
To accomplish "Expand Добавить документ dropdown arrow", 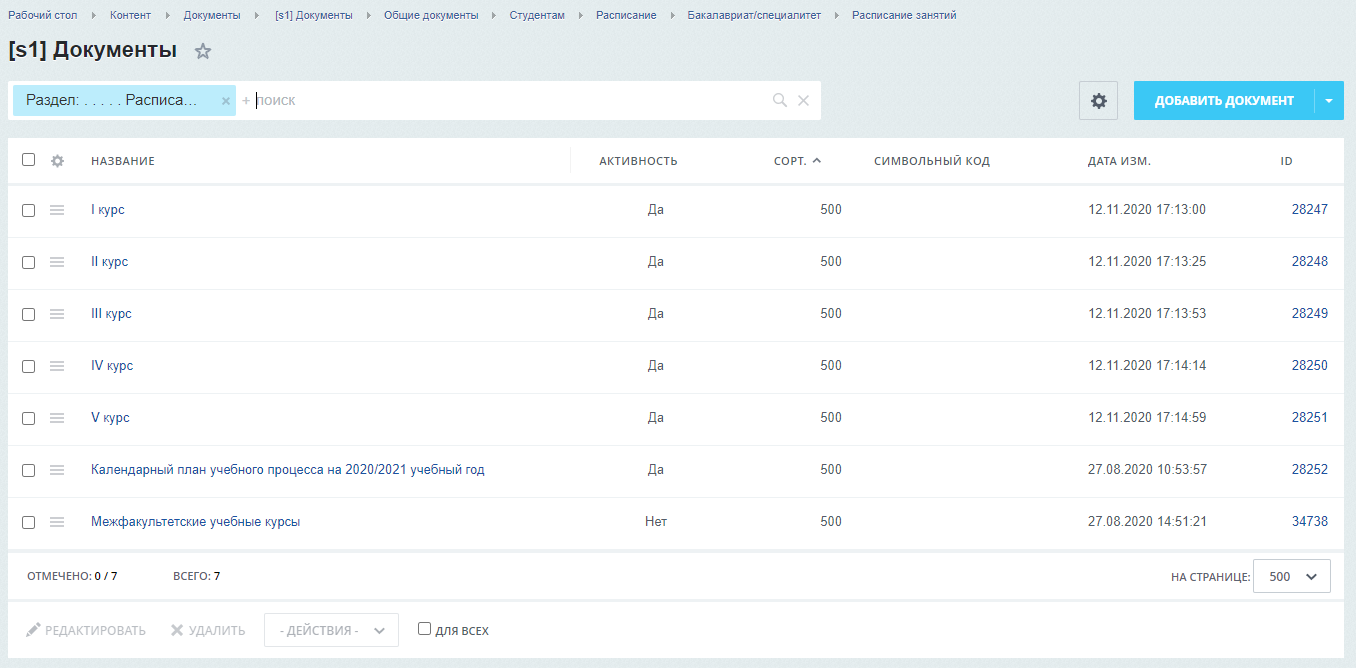I will [1329, 101].
